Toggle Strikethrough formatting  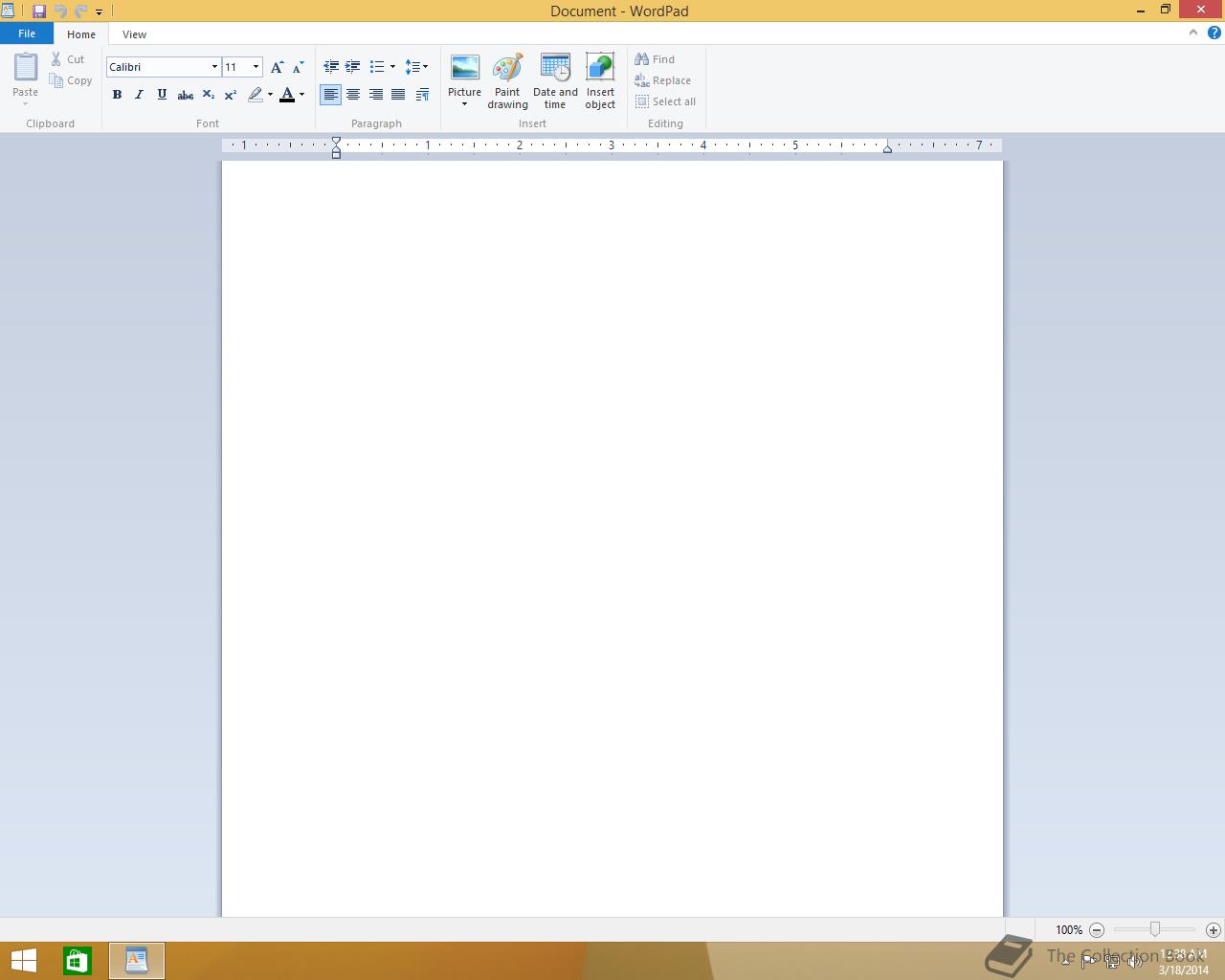[x=186, y=95]
